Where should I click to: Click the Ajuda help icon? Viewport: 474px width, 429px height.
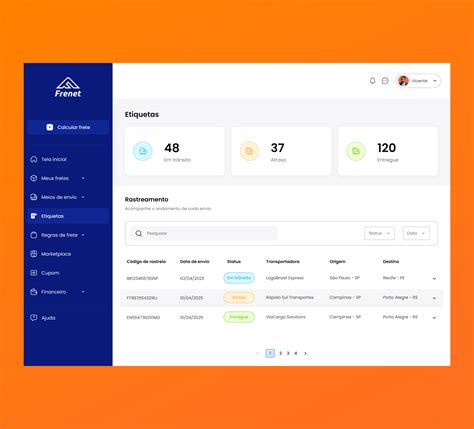(34, 318)
